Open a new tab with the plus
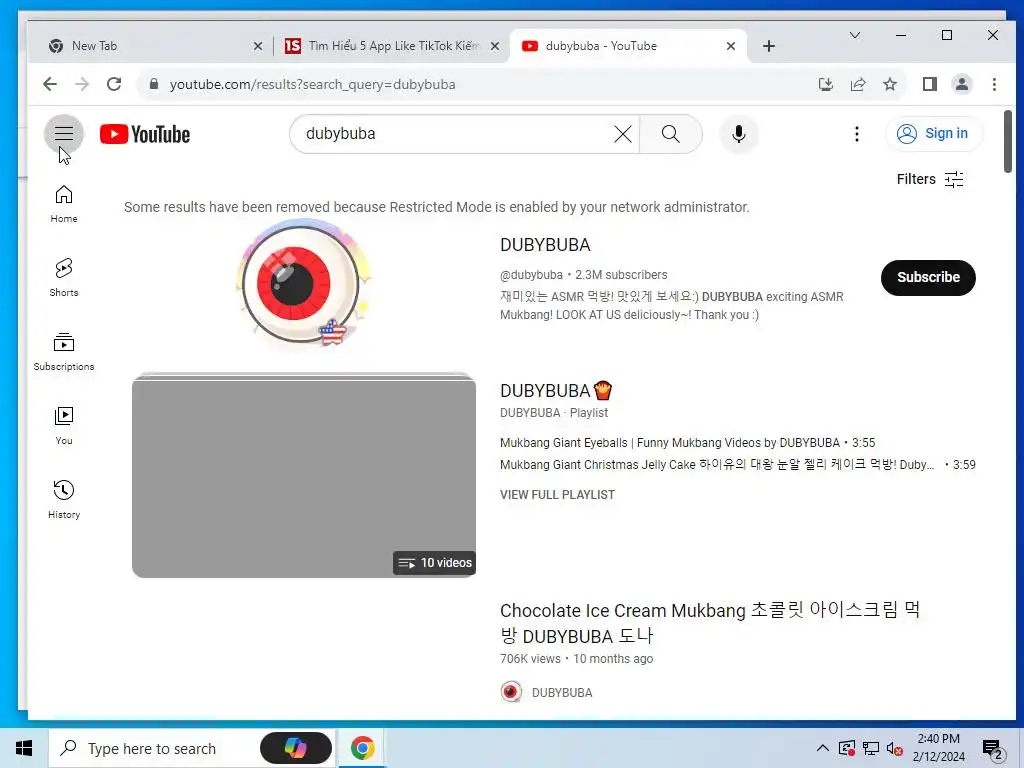This screenshot has height=768, width=1024. click(769, 46)
